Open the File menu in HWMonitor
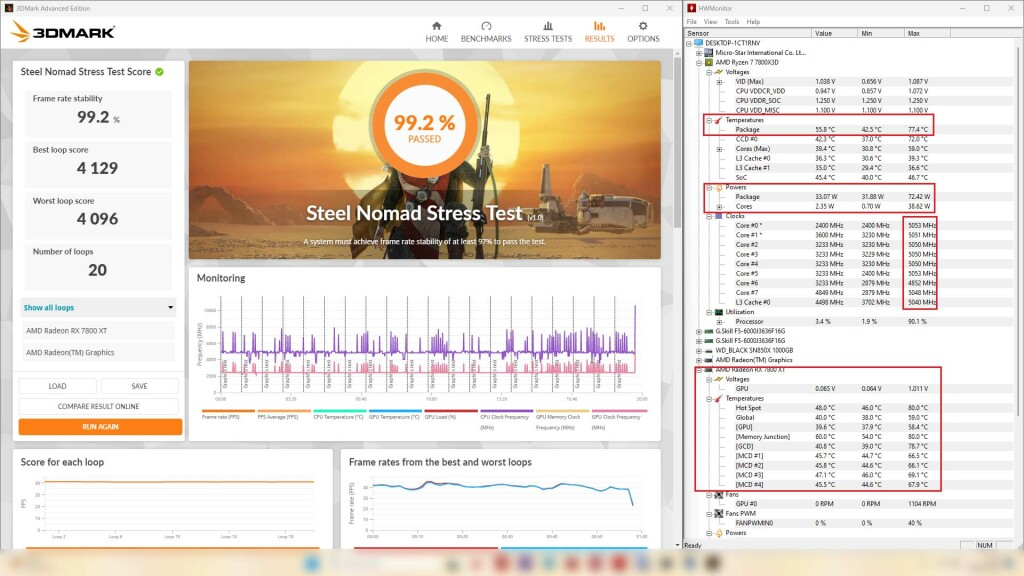Image resolution: width=1024 pixels, height=576 pixels. click(x=692, y=22)
